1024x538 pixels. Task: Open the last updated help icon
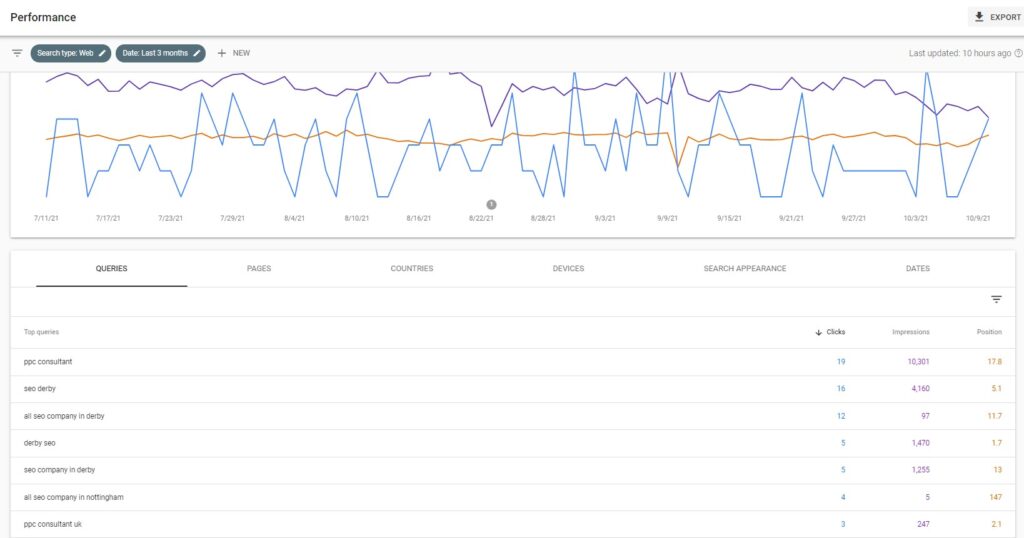point(1018,53)
